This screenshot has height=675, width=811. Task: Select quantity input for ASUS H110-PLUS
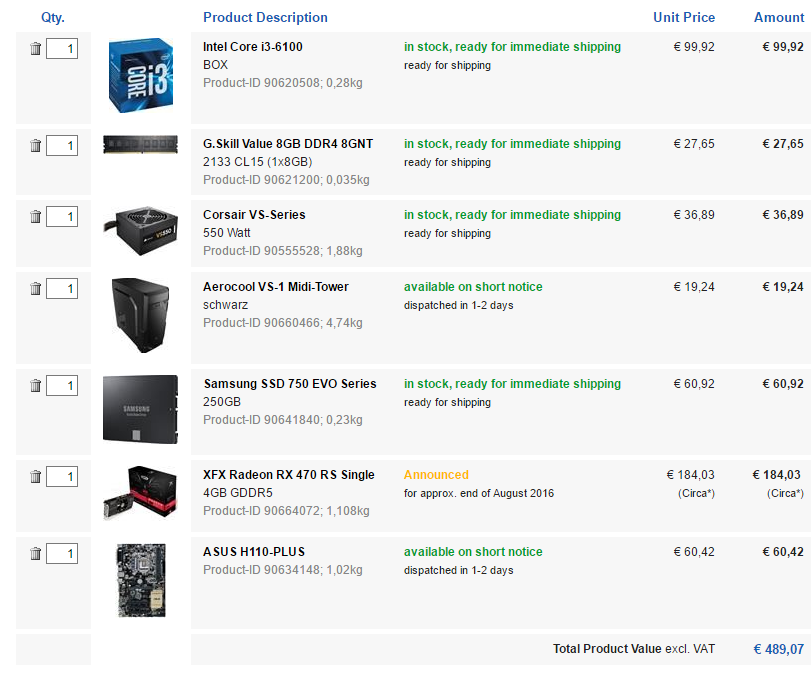(x=62, y=553)
